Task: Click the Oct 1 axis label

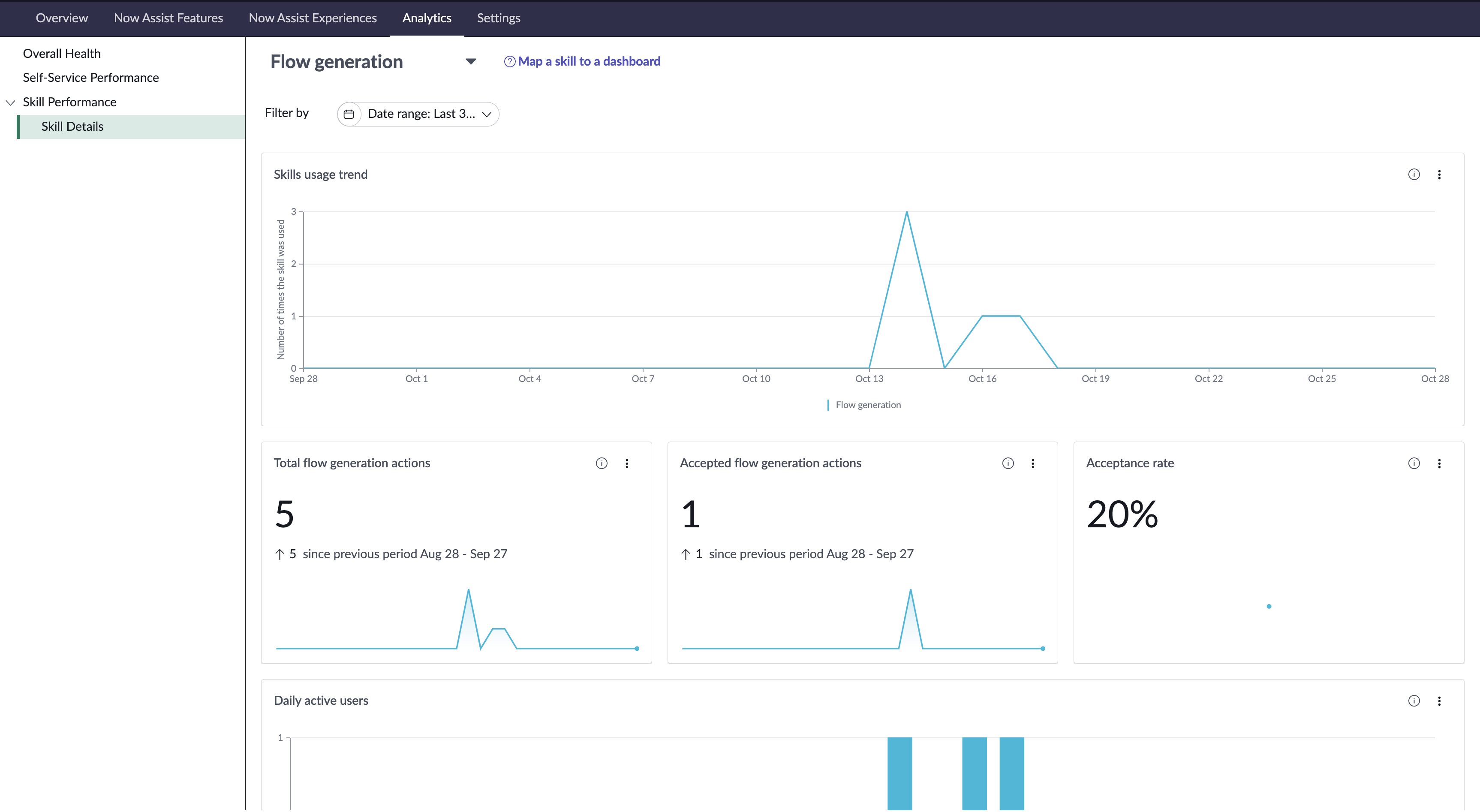Action: pyautogui.click(x=417, y=379)
